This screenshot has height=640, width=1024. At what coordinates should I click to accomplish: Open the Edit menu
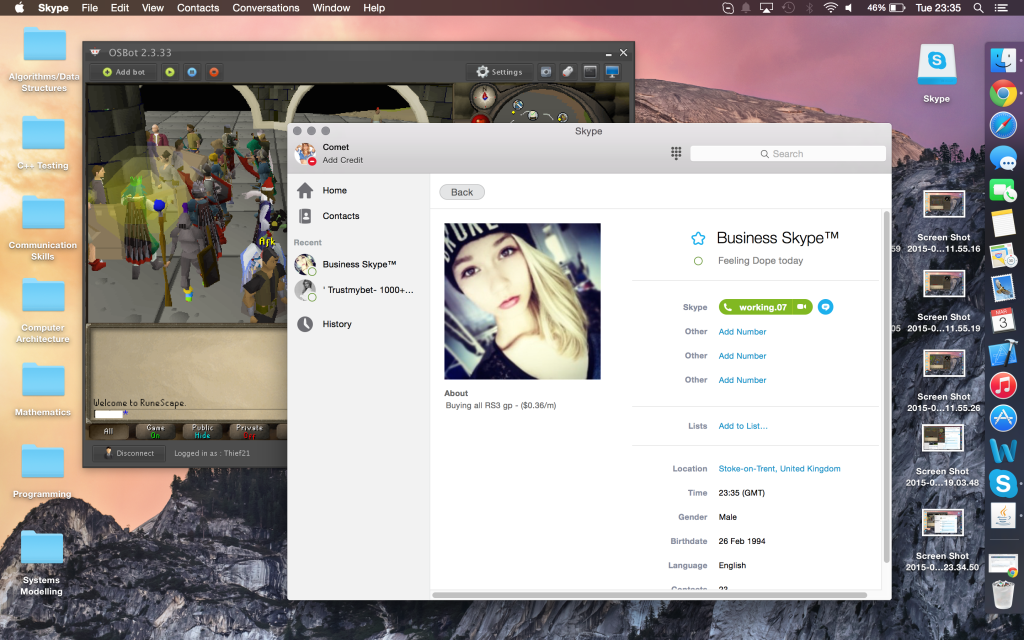tap(120, 8)
